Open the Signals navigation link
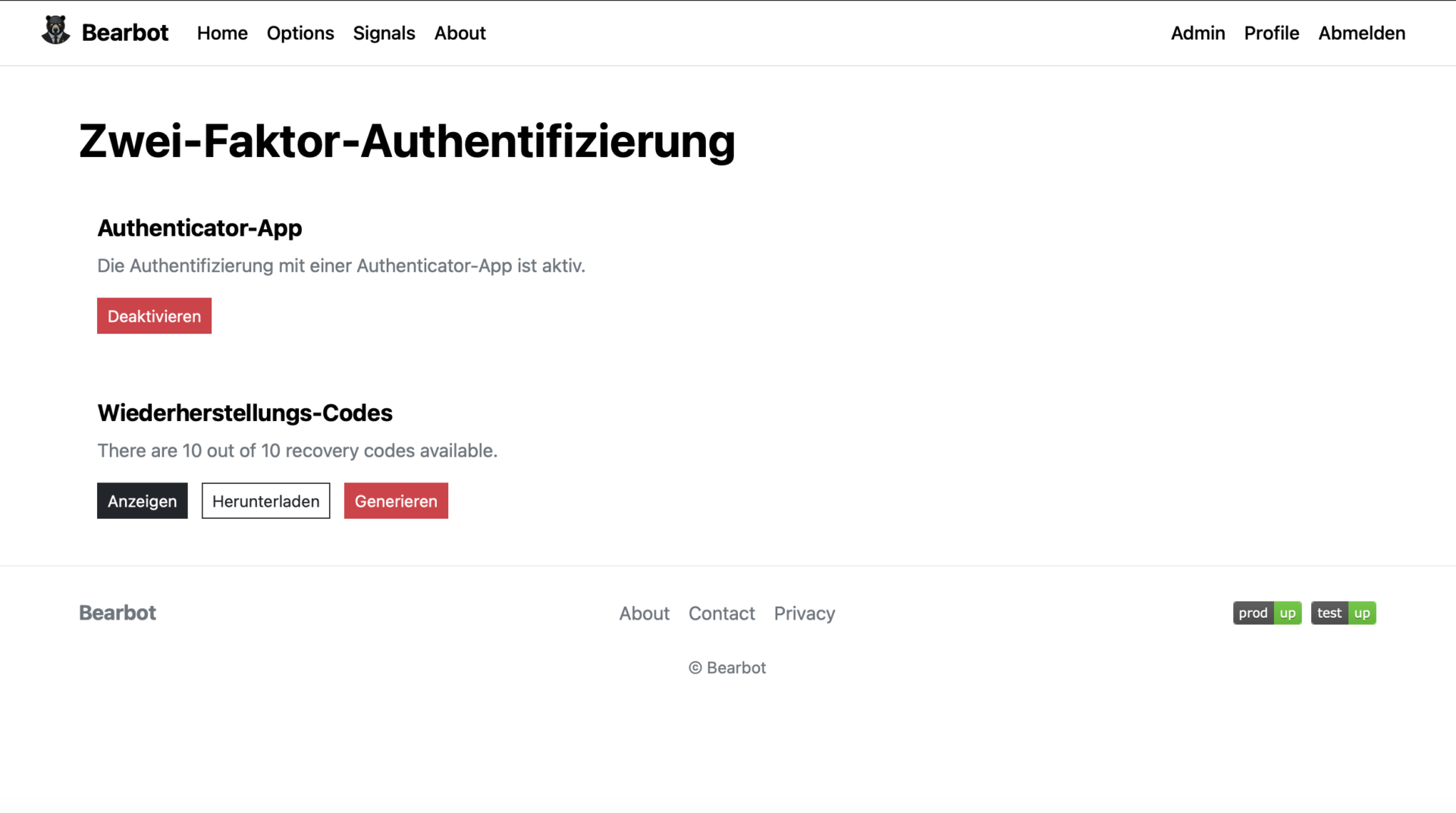The height and width of the screenshot is (813, 1456). pos(384,33)
